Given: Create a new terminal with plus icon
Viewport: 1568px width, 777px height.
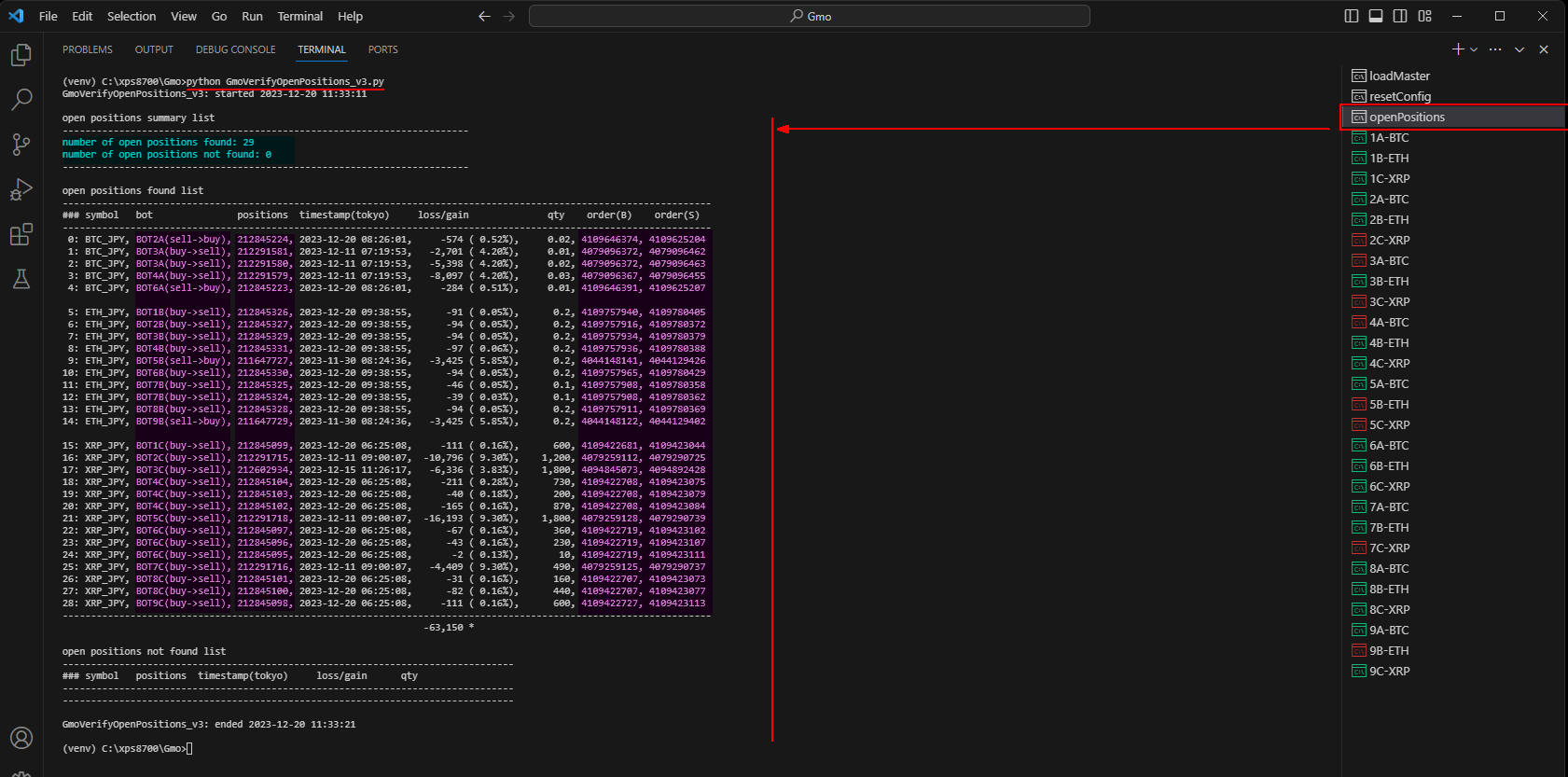Looking at the screenshot, I should 1458,49.
